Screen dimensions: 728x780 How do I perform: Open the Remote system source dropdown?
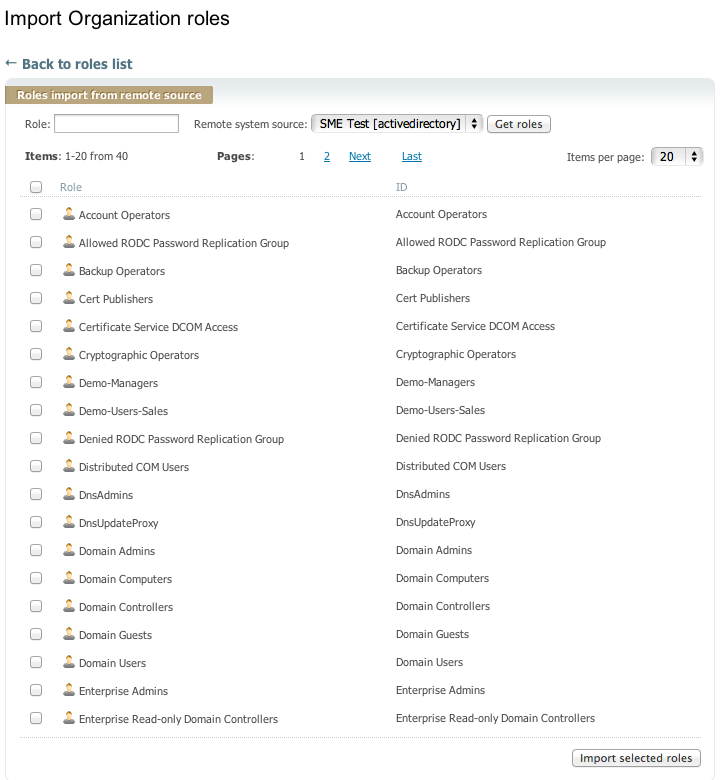pos(397,124)
